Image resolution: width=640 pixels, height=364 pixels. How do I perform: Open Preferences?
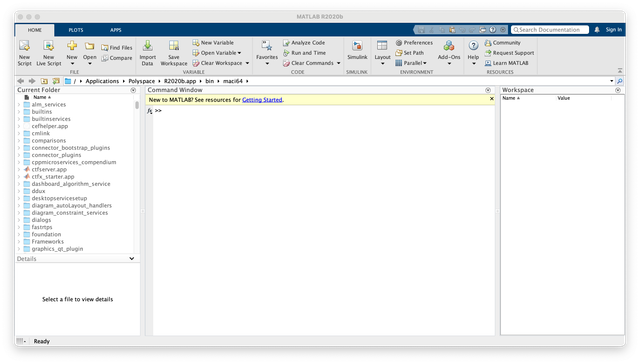pos(414,42)
